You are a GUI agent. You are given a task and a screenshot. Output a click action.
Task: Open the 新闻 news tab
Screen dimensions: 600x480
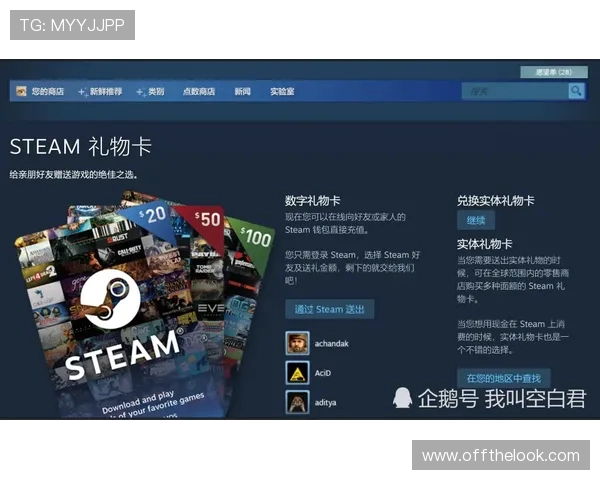coord(243,91)
